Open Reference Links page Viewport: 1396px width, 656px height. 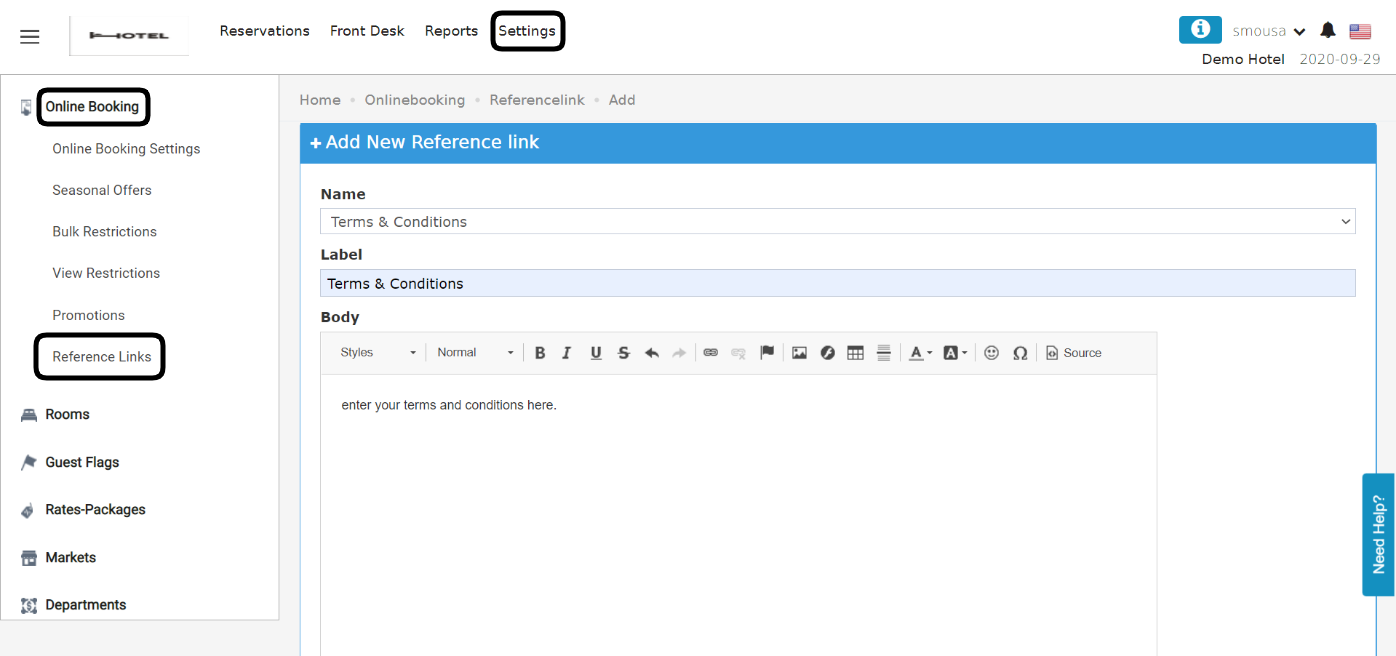(x=102, y=357)
